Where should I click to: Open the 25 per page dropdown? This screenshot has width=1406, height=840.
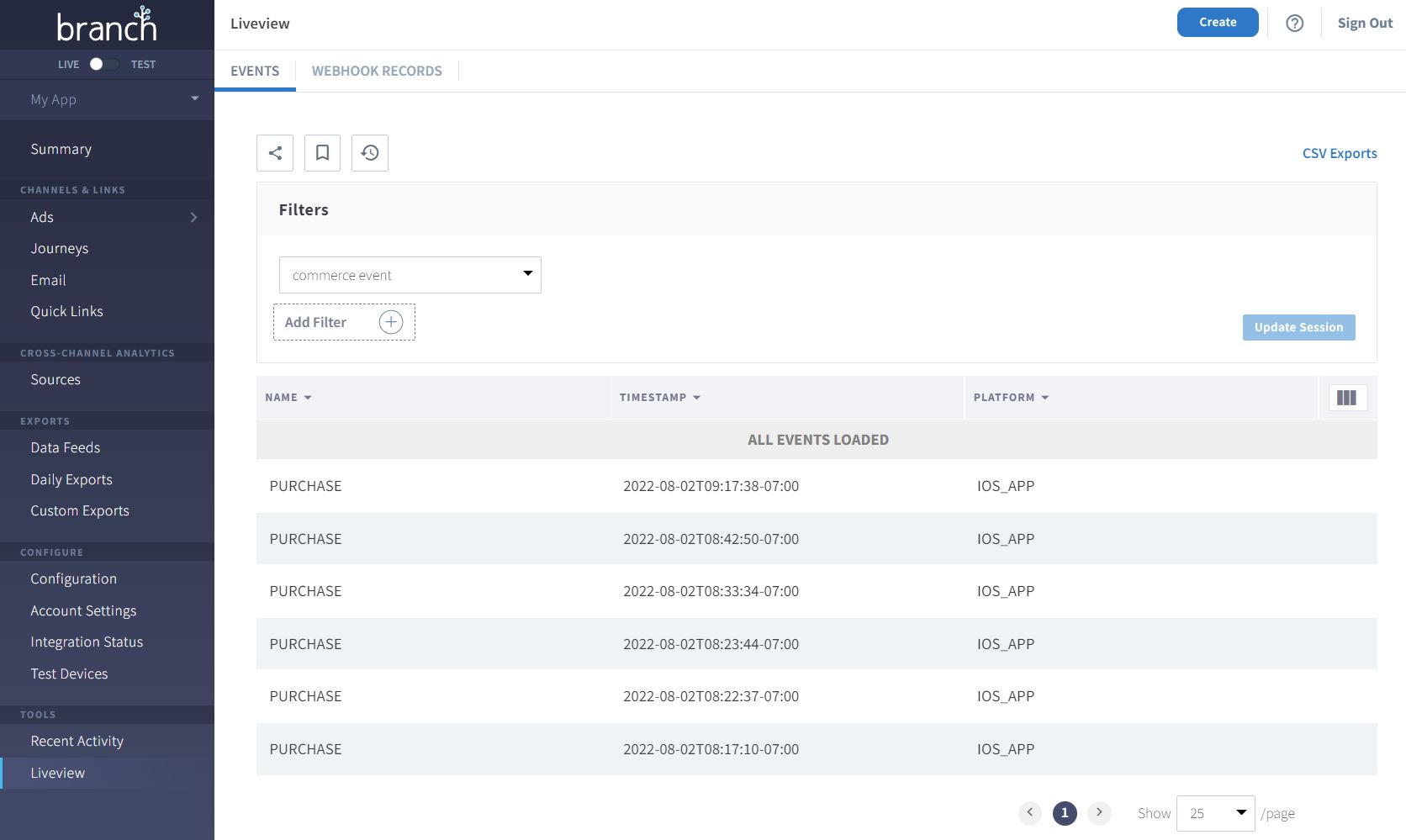(x=1216, y=813)
